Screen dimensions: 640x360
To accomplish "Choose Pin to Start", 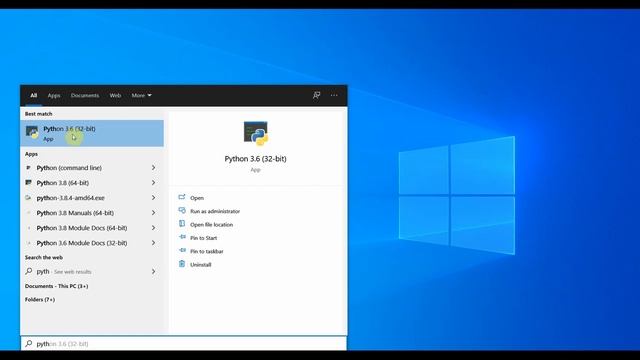I will [x=204, y=238].
